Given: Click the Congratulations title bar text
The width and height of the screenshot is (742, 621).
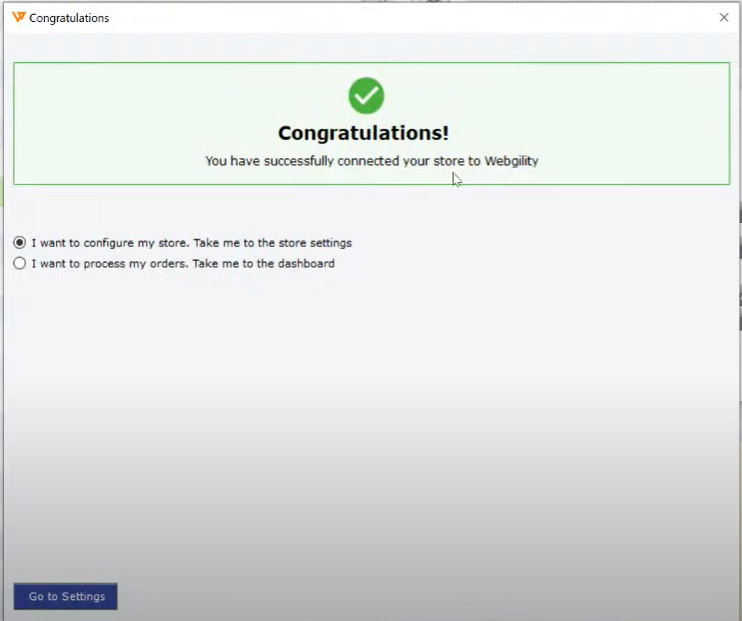Looking at the screenshot, I should (69, 18).
